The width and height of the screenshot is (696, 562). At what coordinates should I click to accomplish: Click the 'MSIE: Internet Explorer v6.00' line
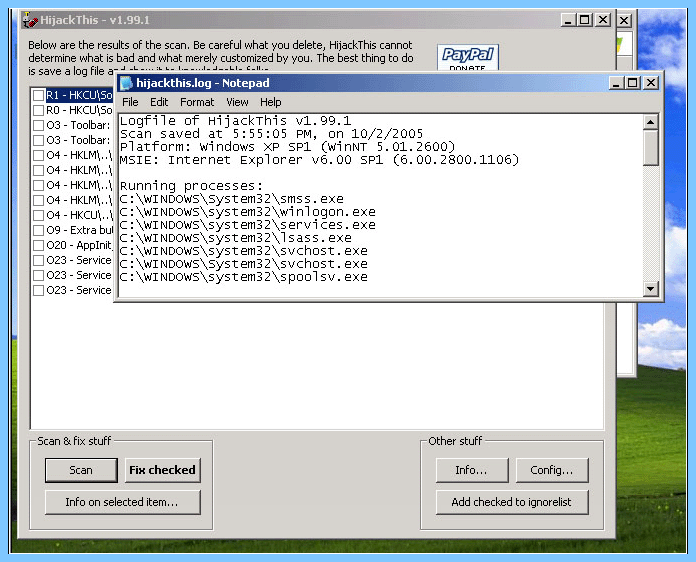[319, 160]
